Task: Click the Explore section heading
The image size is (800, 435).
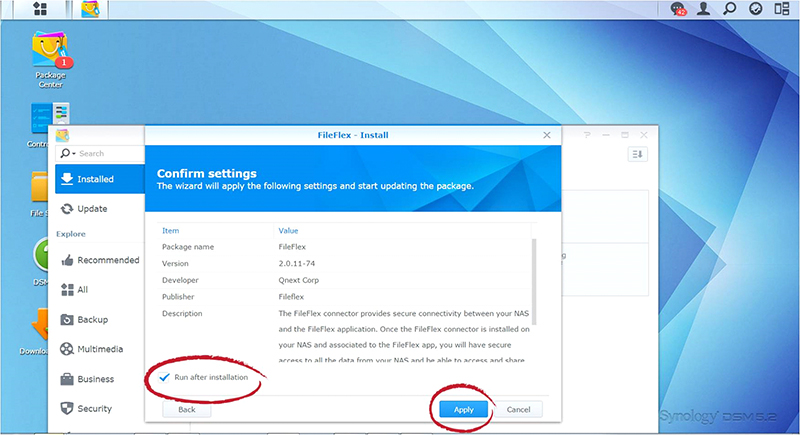Action: [x=71, y=234]
